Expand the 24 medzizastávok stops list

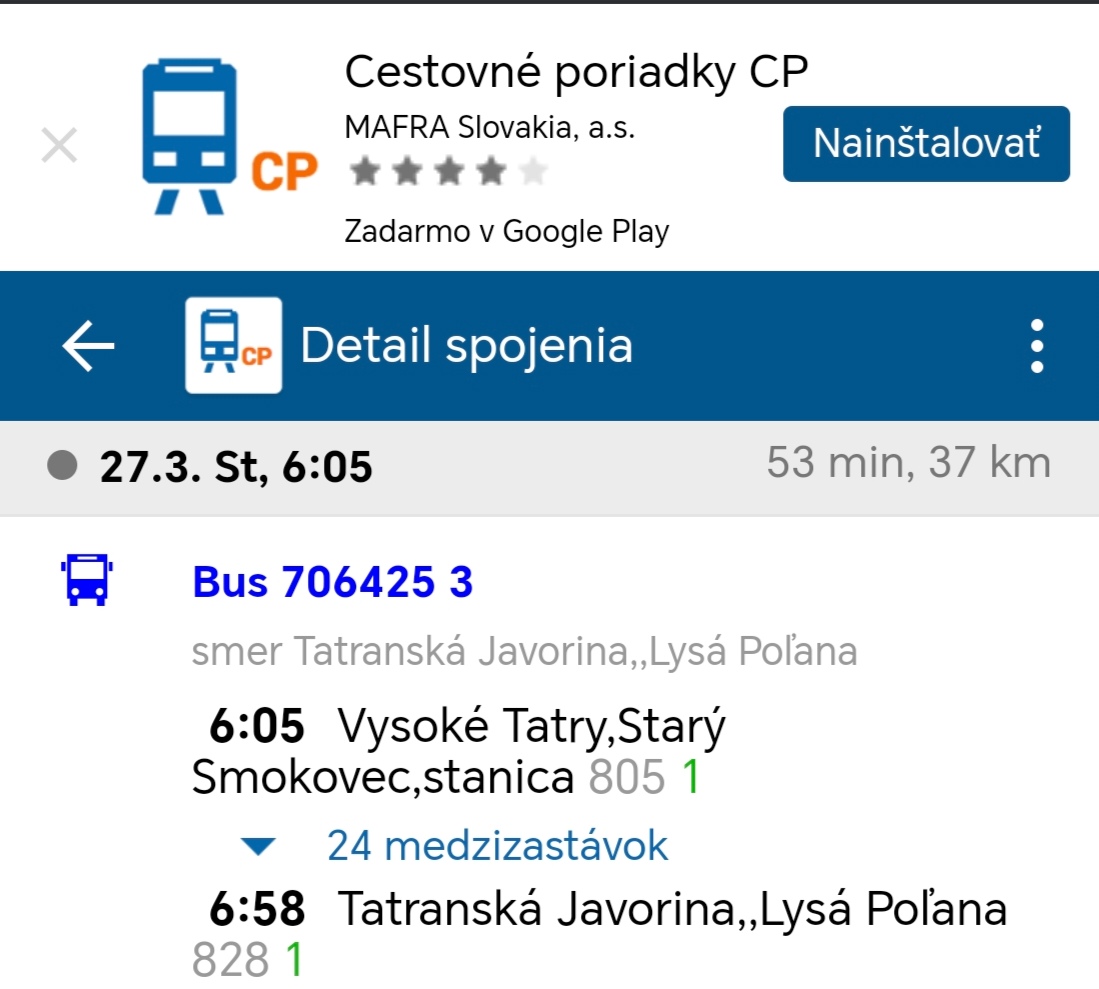(x=497, y=846)
